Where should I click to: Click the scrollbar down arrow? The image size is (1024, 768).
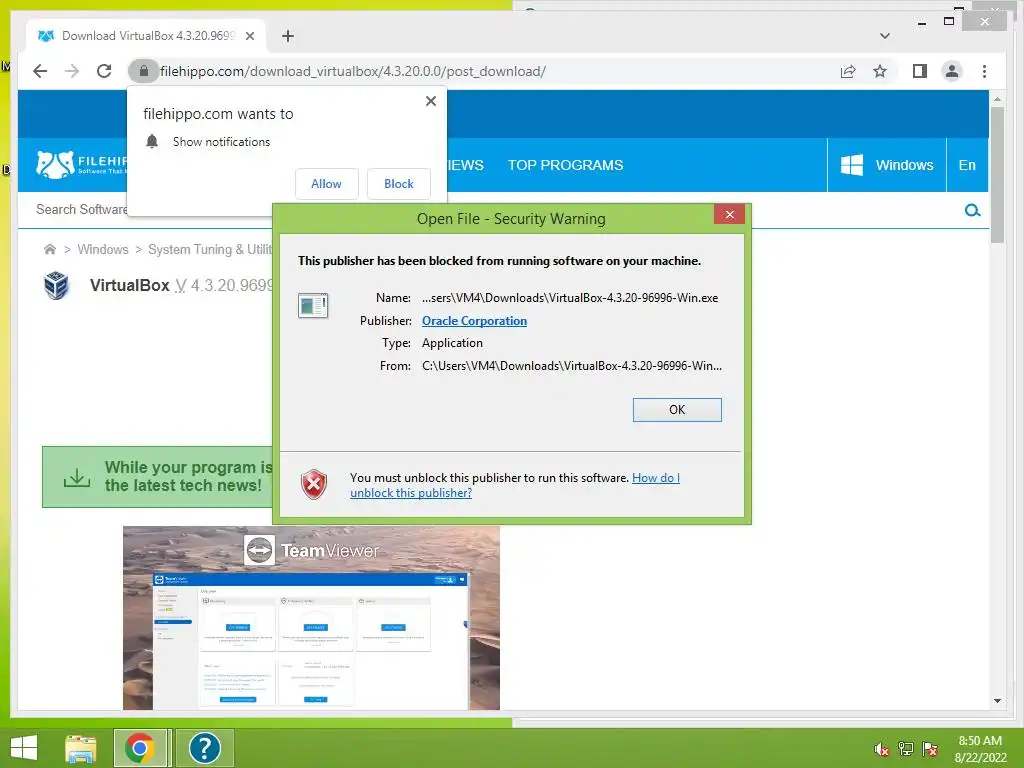(997, 701)
